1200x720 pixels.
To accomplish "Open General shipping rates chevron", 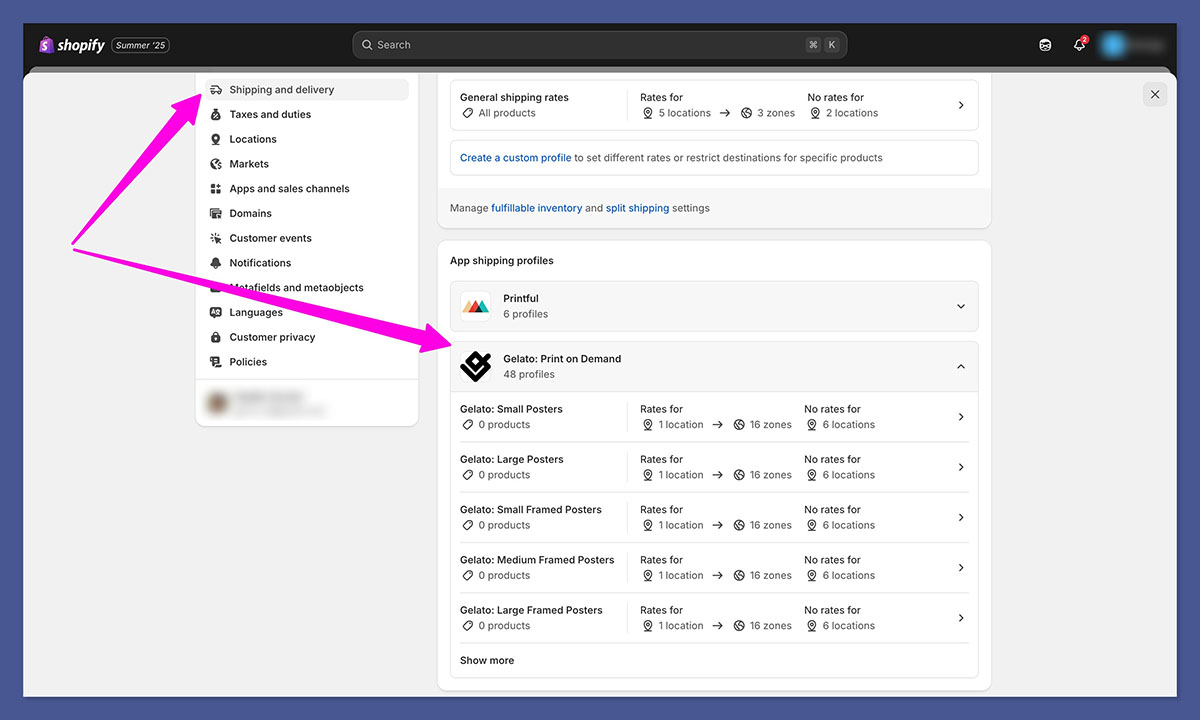I will tap(961, 105).
